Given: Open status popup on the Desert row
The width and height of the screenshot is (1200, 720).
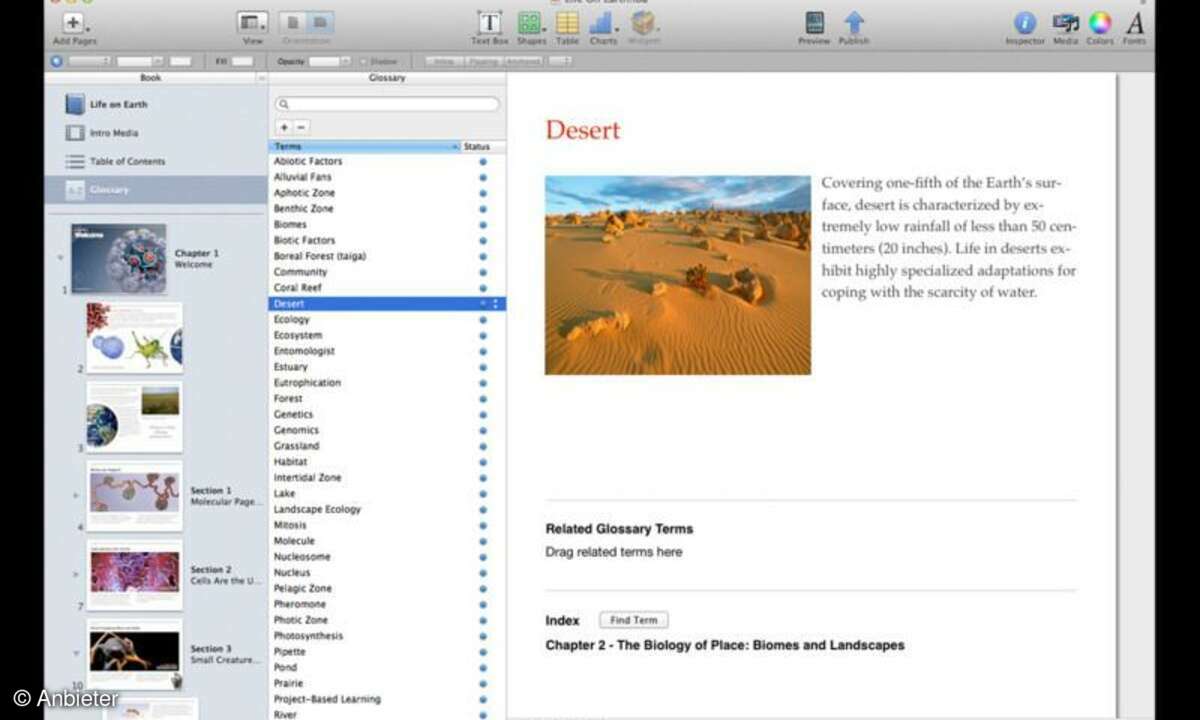Looking at the screenshot, I should coord(494,303).
